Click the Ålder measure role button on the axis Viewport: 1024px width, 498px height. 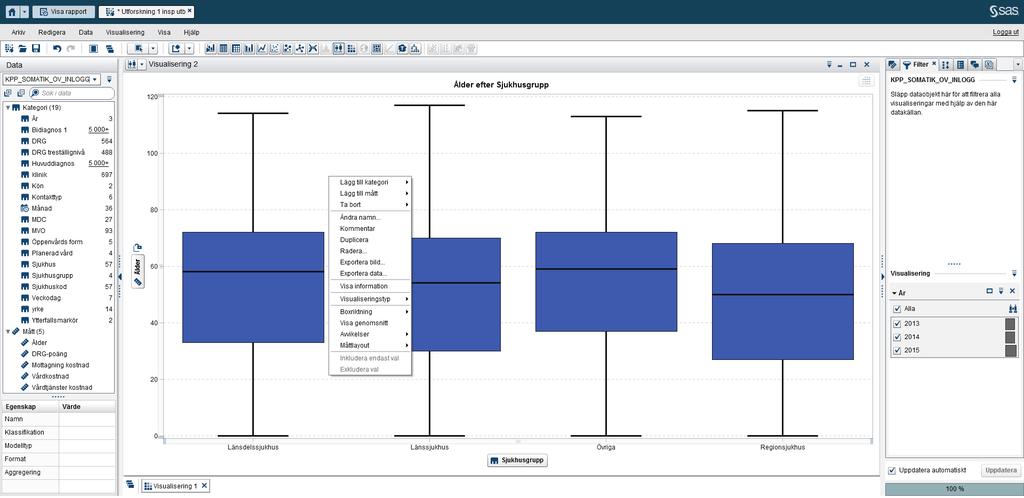pos(137,270)
